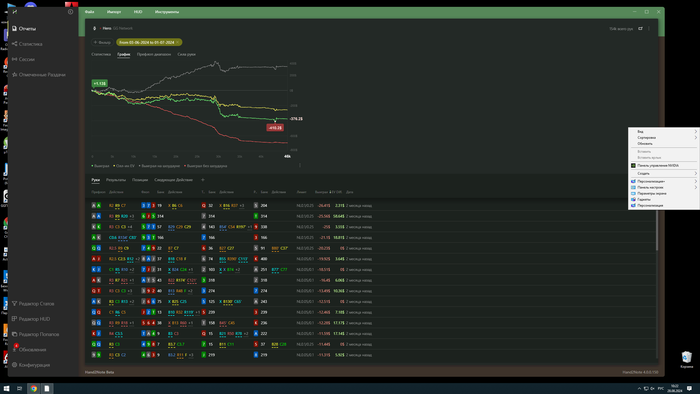The image size is (700, 394).
Task: Add a new tab with the plus icon
Action: 203,180
